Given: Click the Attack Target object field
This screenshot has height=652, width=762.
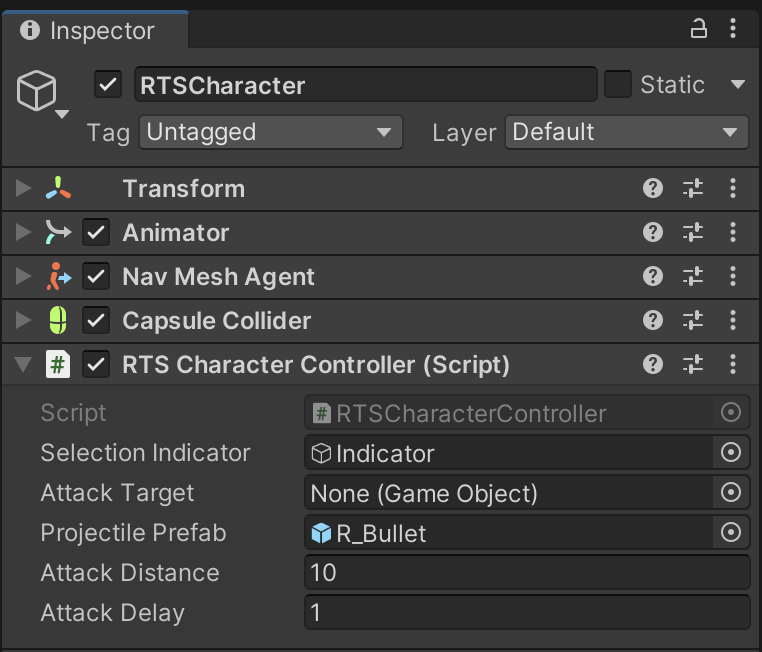Looking at the screenshot, I should coord(508,493).
